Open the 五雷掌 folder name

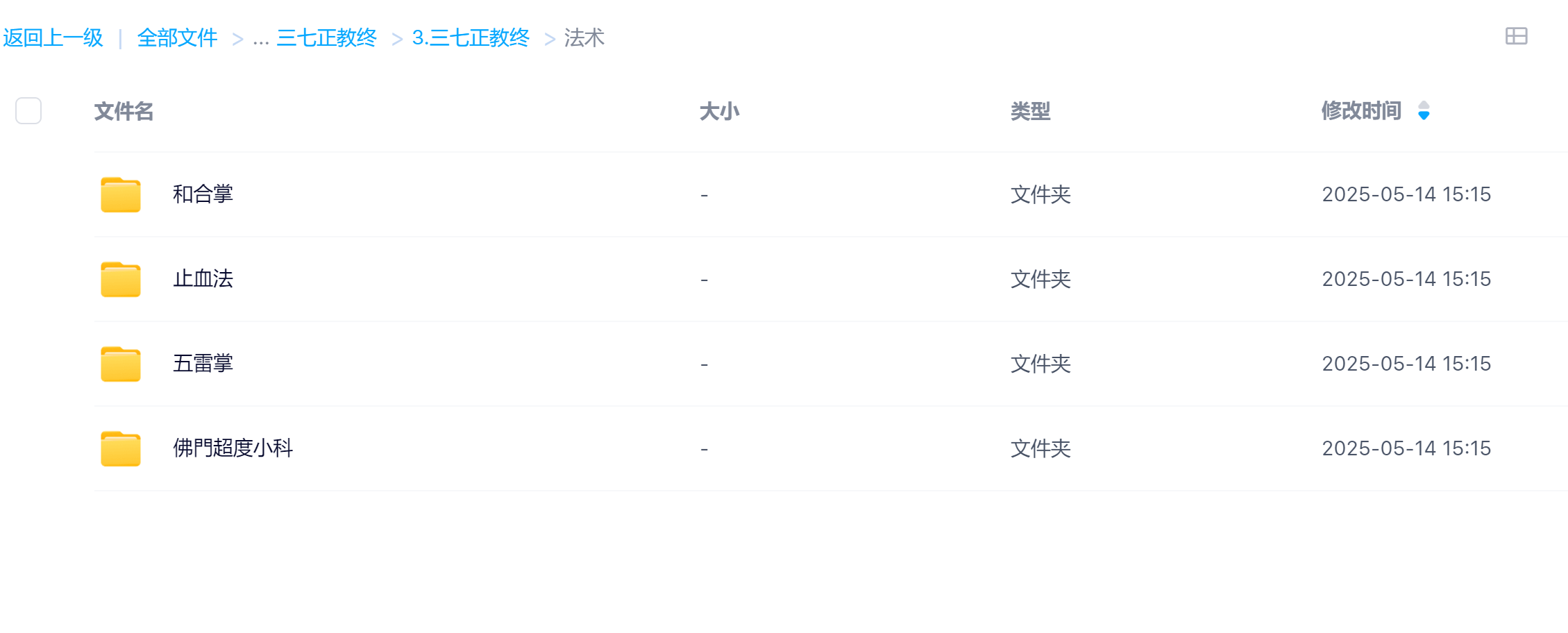pos(203,364)
